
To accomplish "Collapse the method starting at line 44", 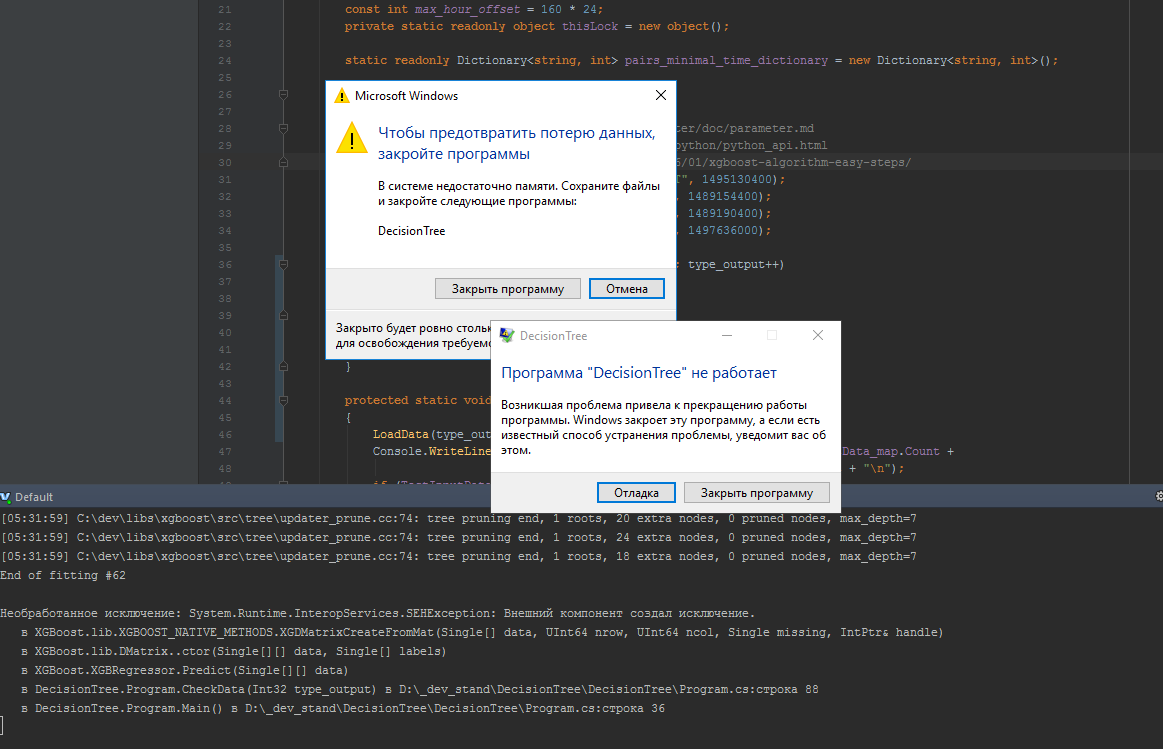I will click(x=283, y=400).
